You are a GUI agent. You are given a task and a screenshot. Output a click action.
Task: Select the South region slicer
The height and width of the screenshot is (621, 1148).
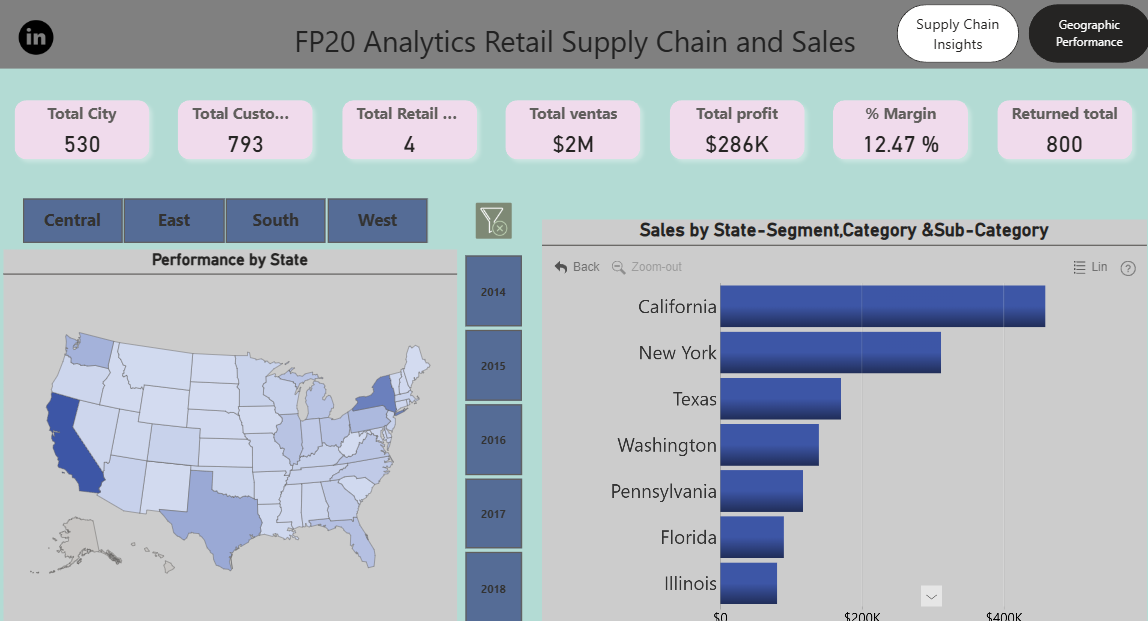(x=275, y=220)
